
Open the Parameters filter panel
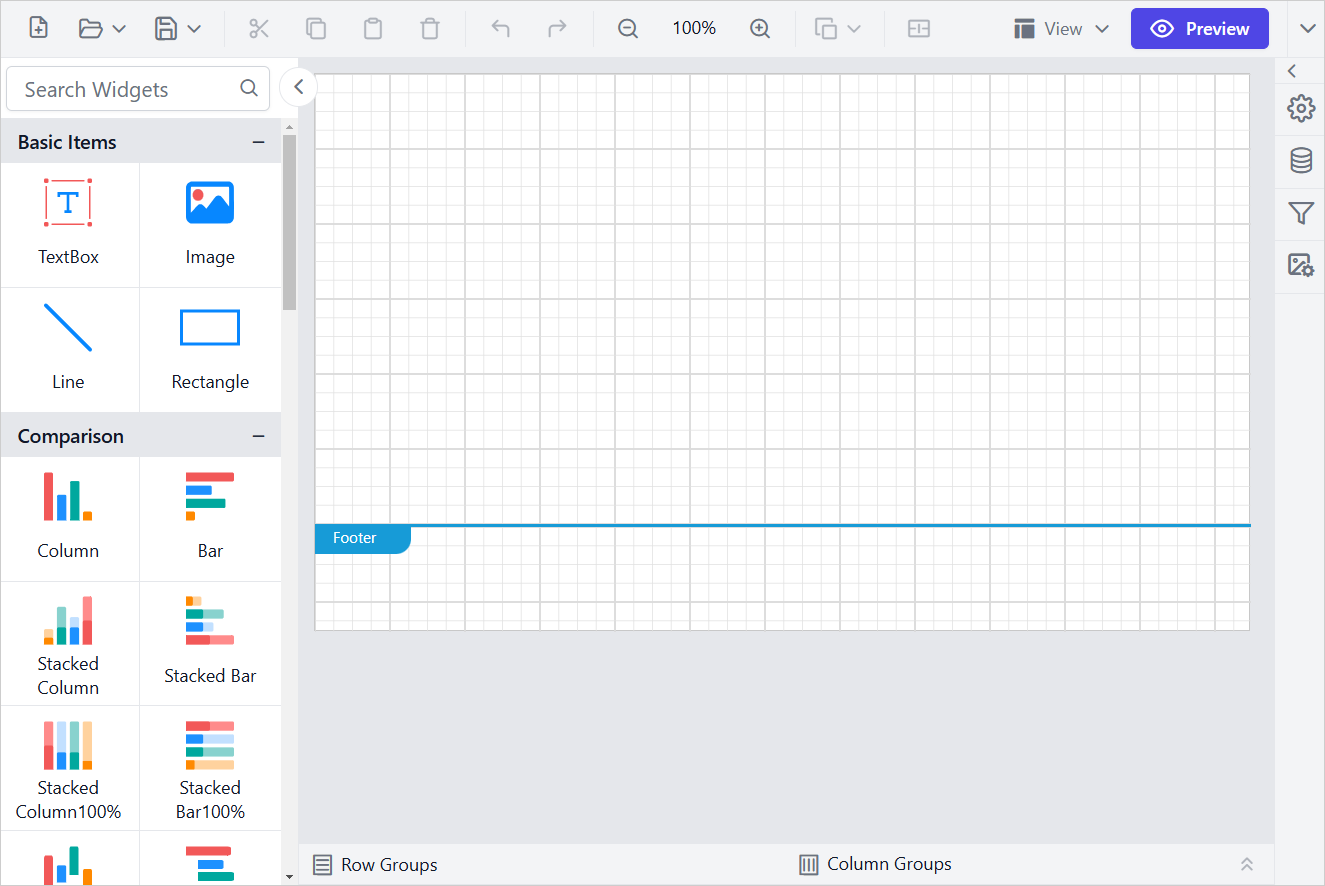[x=1300, y=212]
